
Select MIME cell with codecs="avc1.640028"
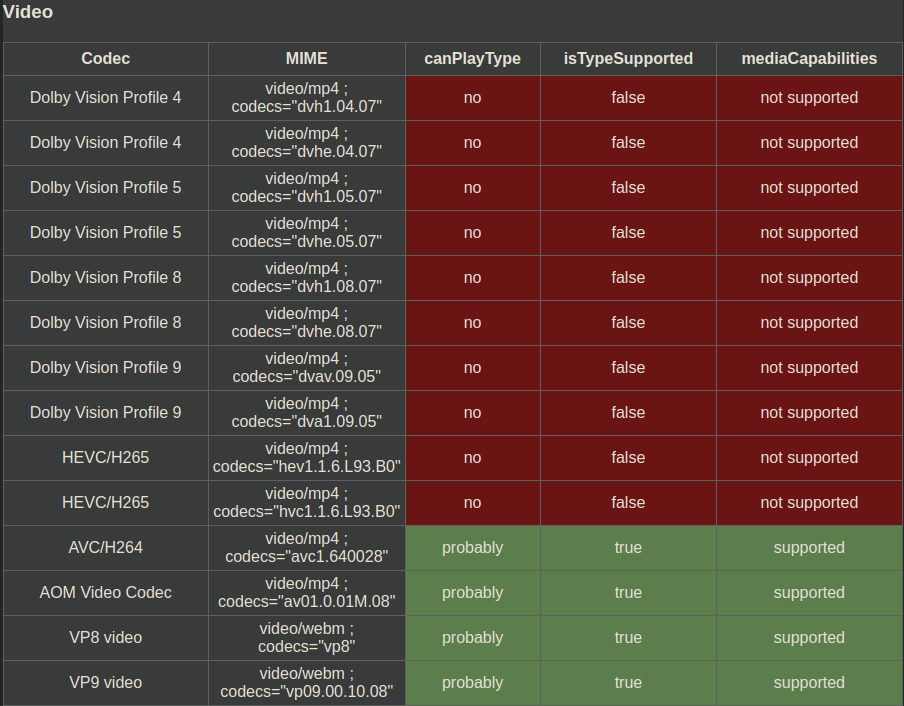pos(307,547)
